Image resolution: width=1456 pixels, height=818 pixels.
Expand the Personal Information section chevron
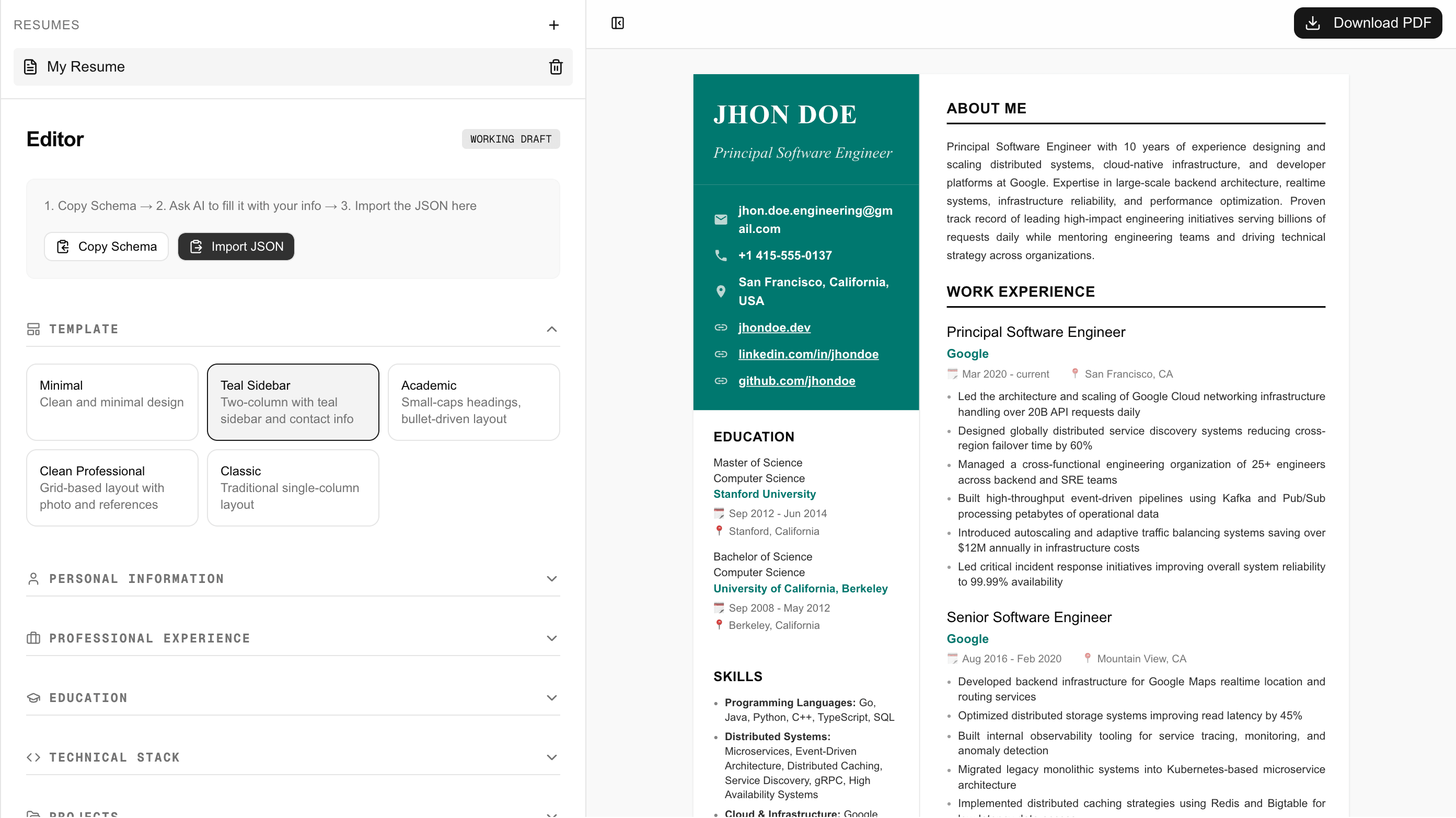pyautogui.click(x=552, y=579)
